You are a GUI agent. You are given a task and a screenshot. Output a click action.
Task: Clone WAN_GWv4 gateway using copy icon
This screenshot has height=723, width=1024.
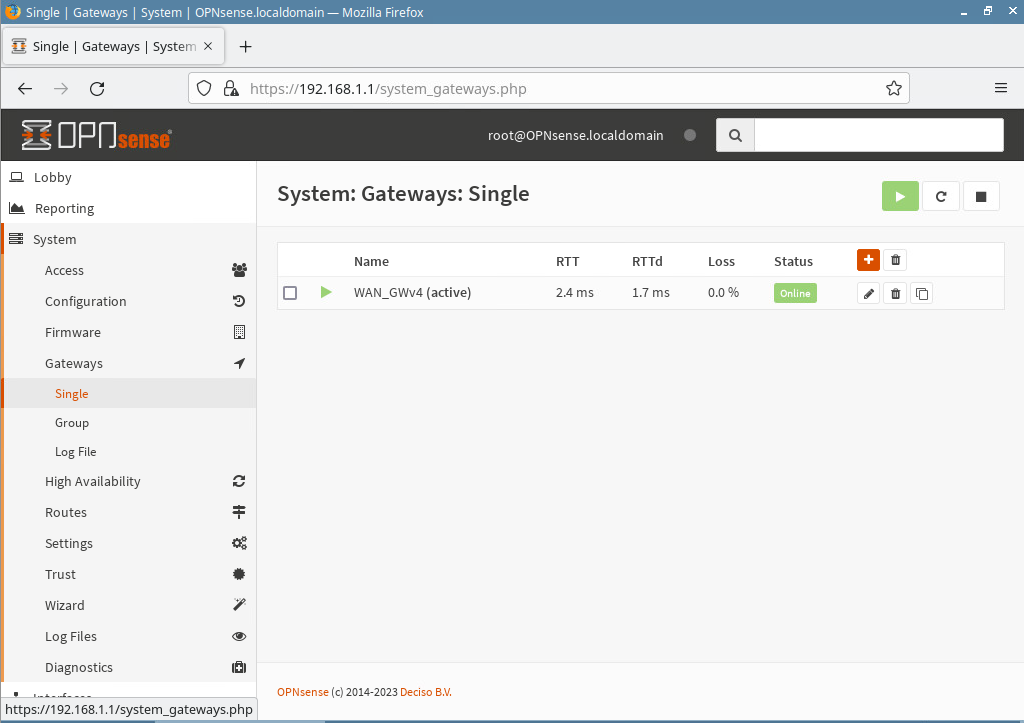click(x=921, y=294)
